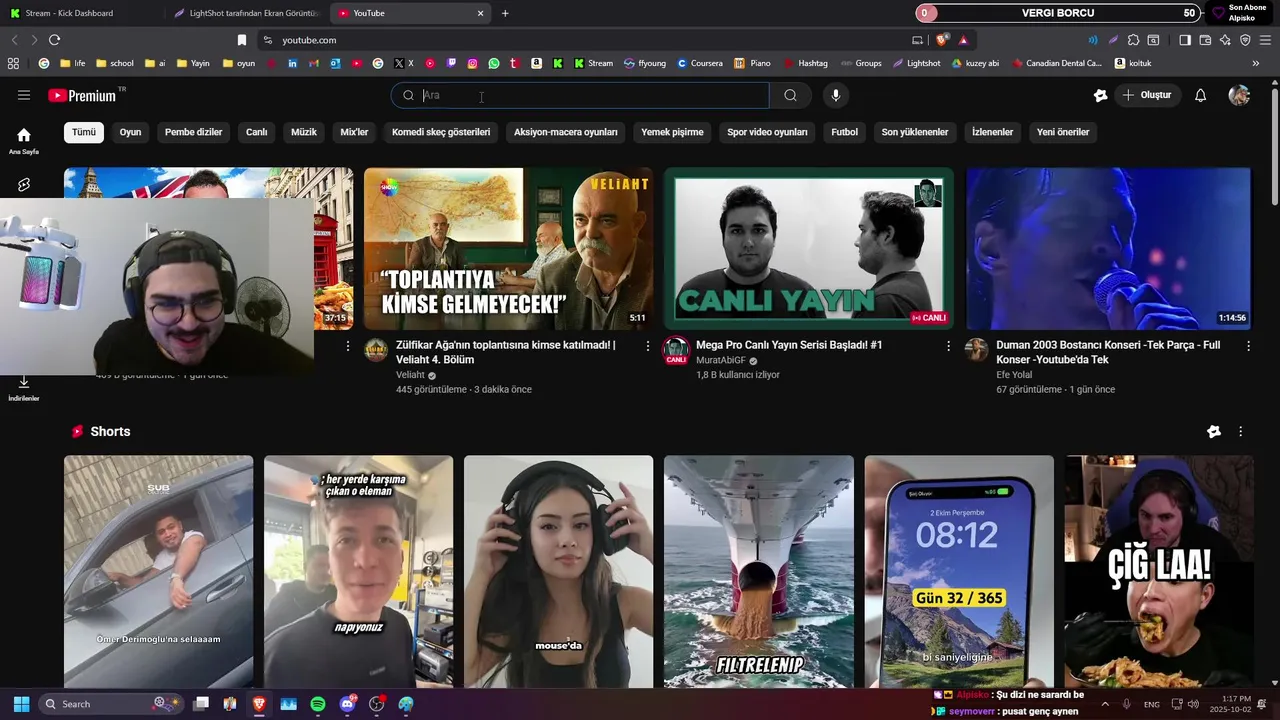This screenshot has height=720, width=1280.
Task: Open the Veliaht 'Toplantıya kimse gelmeyecek' thumbnail
Action: click(x=508, y=249)
